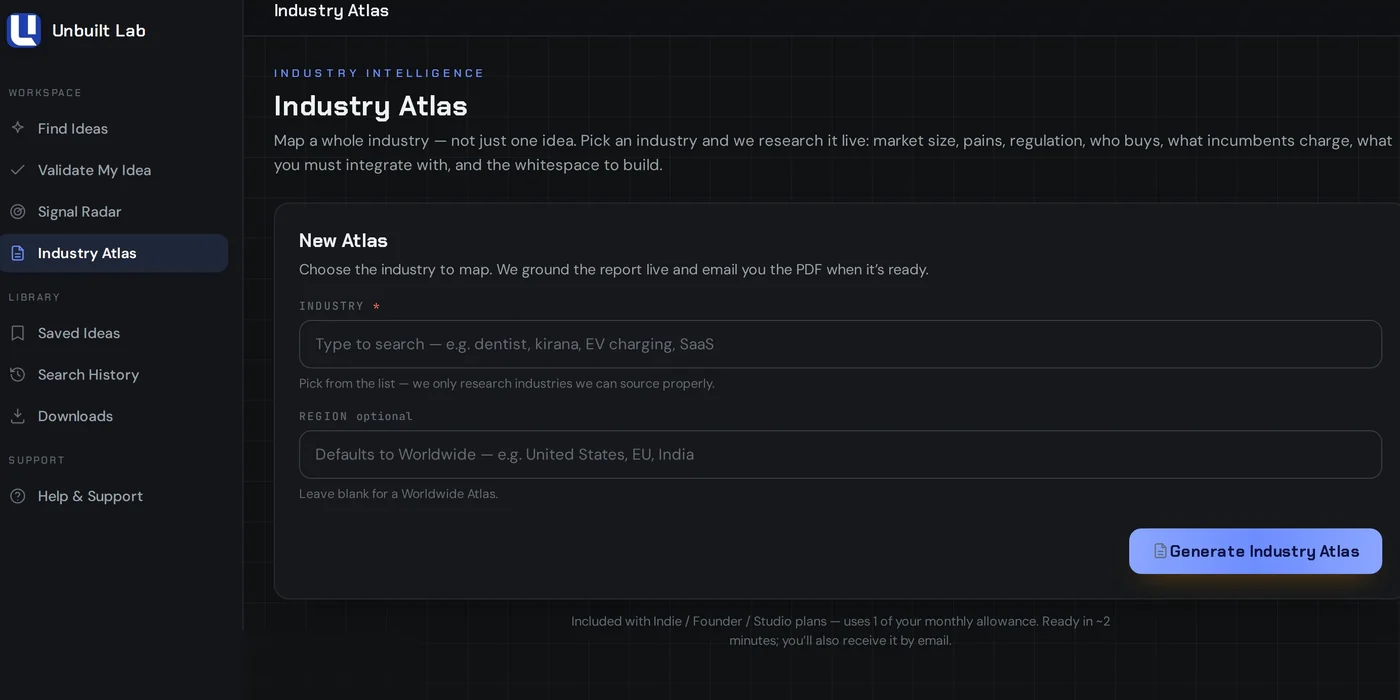This screenshot has height=700, width=1400.
Task: Click the Industry Atlas document icon in sidebar
Action: tap(17, 253)
